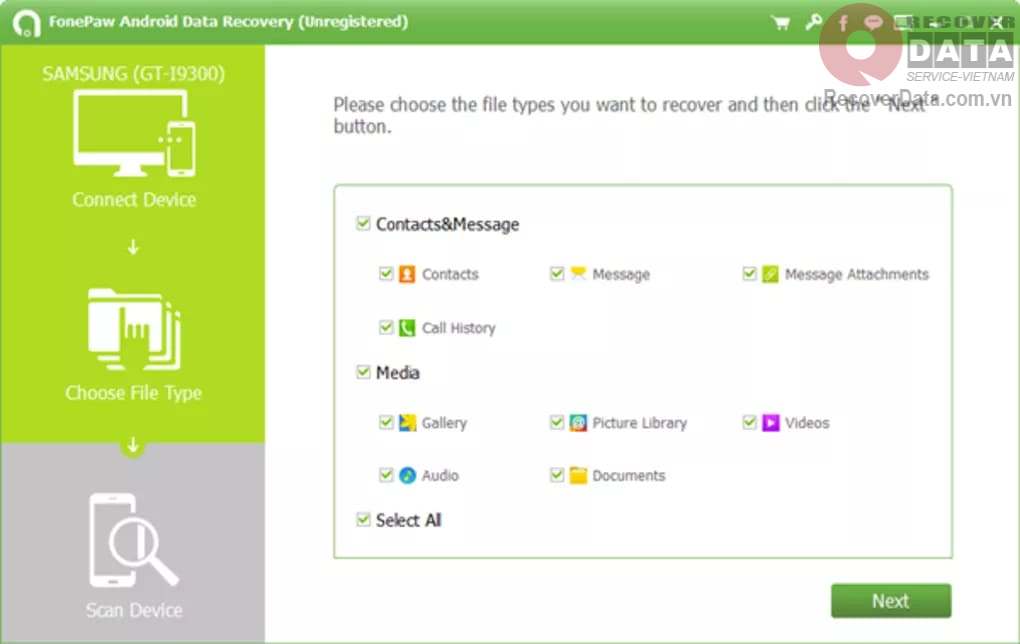Click the yellow Message envelope icon
This screenshot has height=644, width=1020.
pos(578,273)
